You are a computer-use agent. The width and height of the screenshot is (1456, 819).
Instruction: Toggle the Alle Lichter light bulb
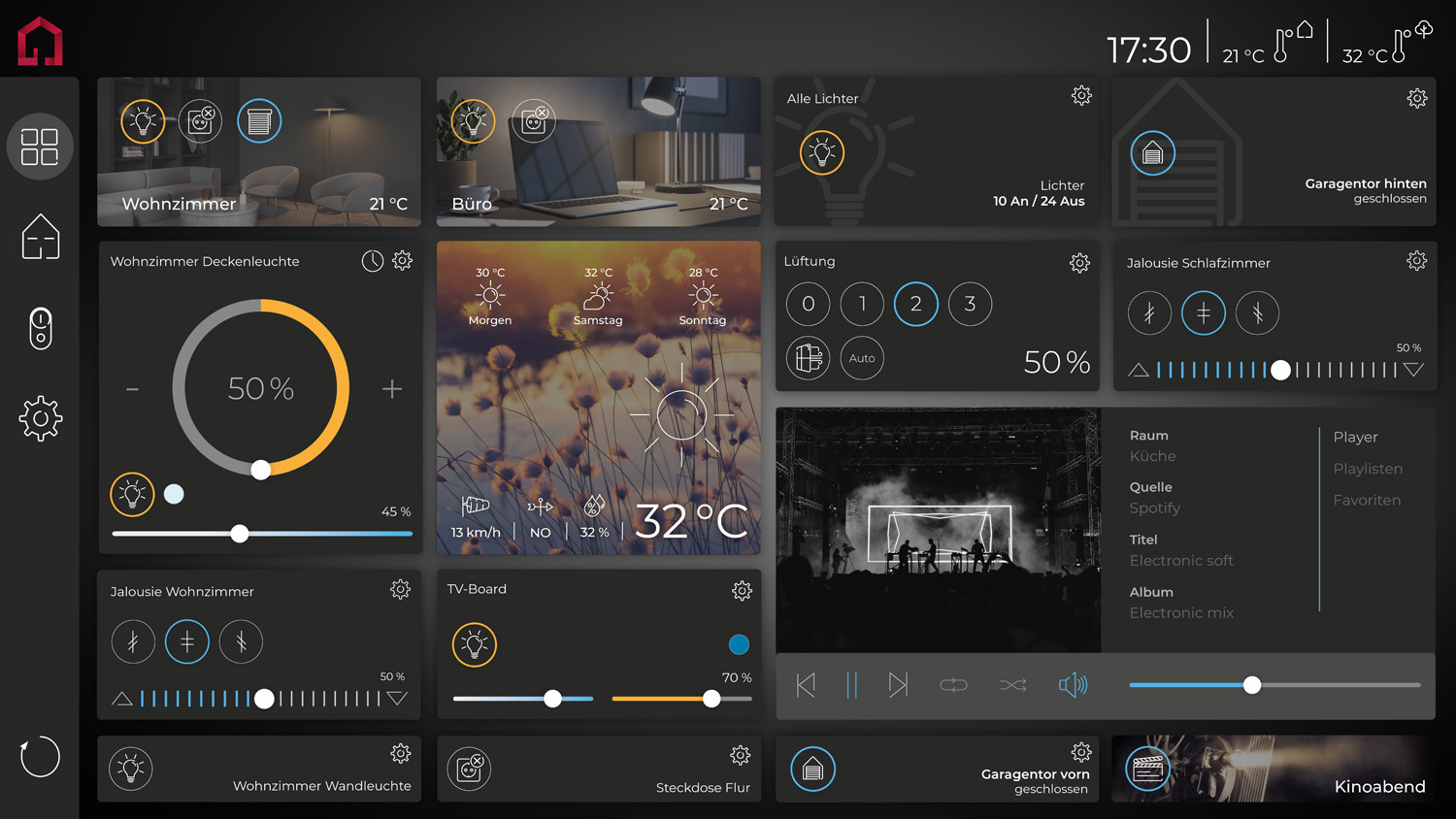coord(821,152)
